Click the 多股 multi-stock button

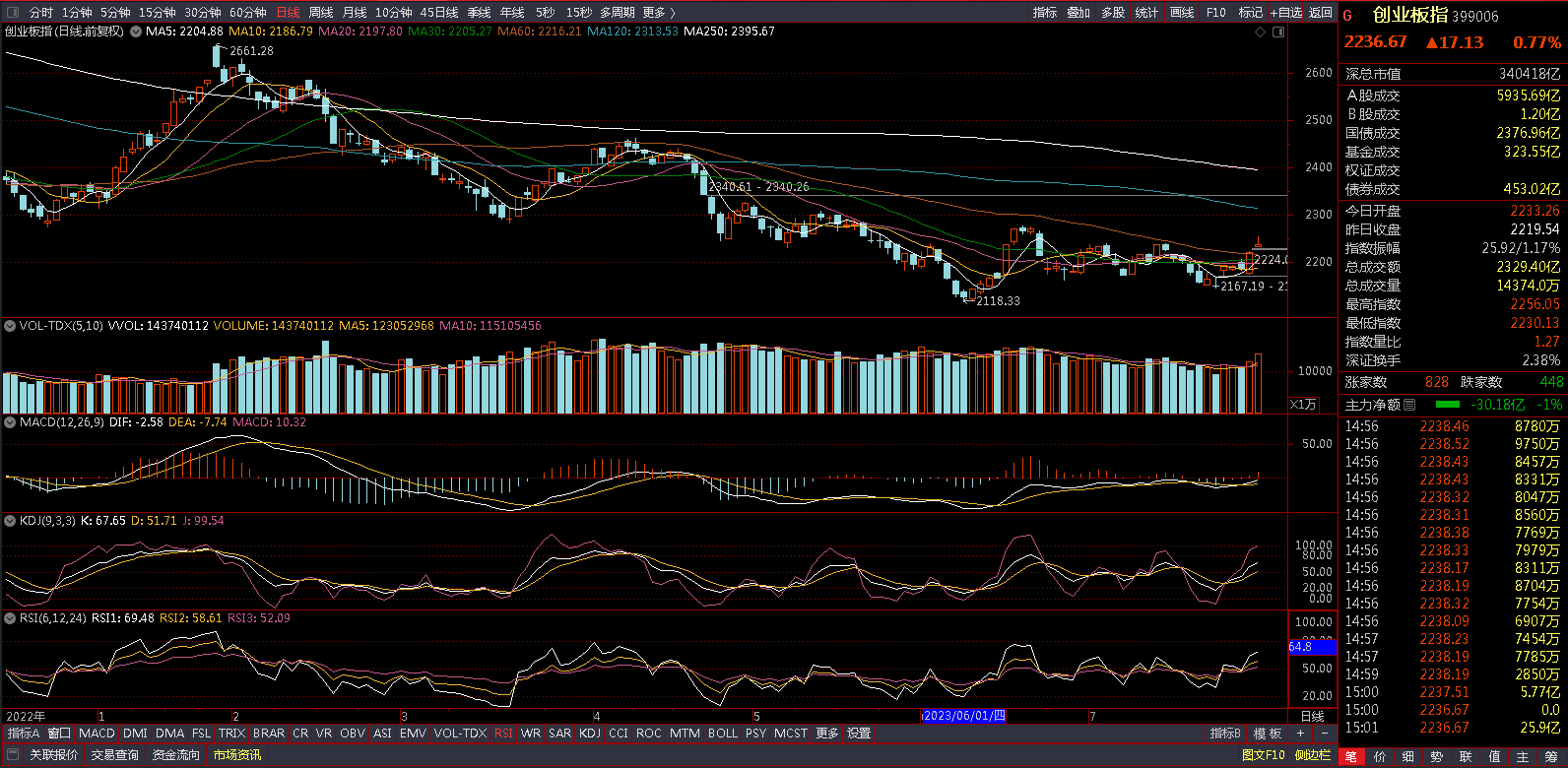1113,13
